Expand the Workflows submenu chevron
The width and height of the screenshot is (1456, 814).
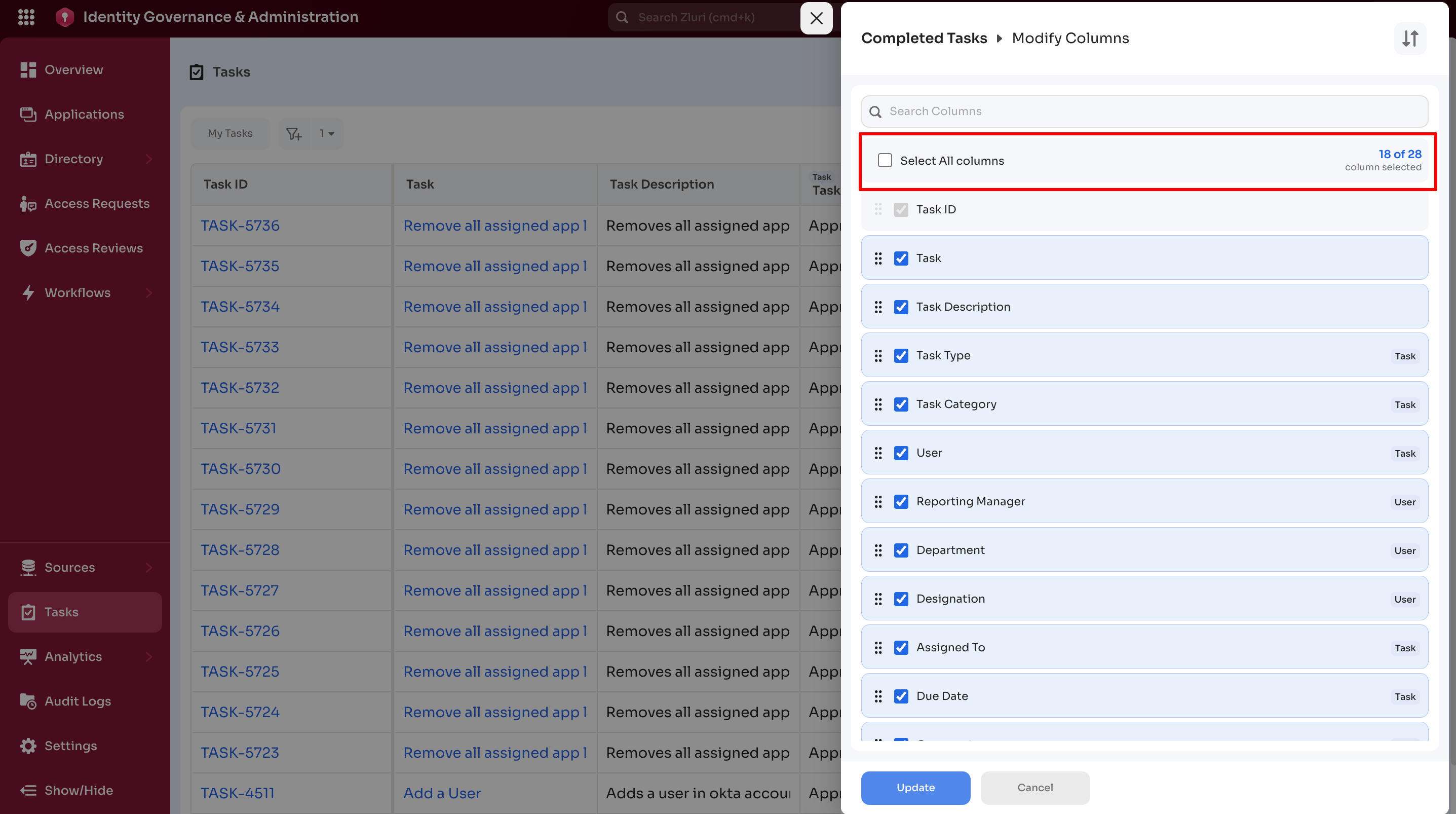(x=148, y=292)
